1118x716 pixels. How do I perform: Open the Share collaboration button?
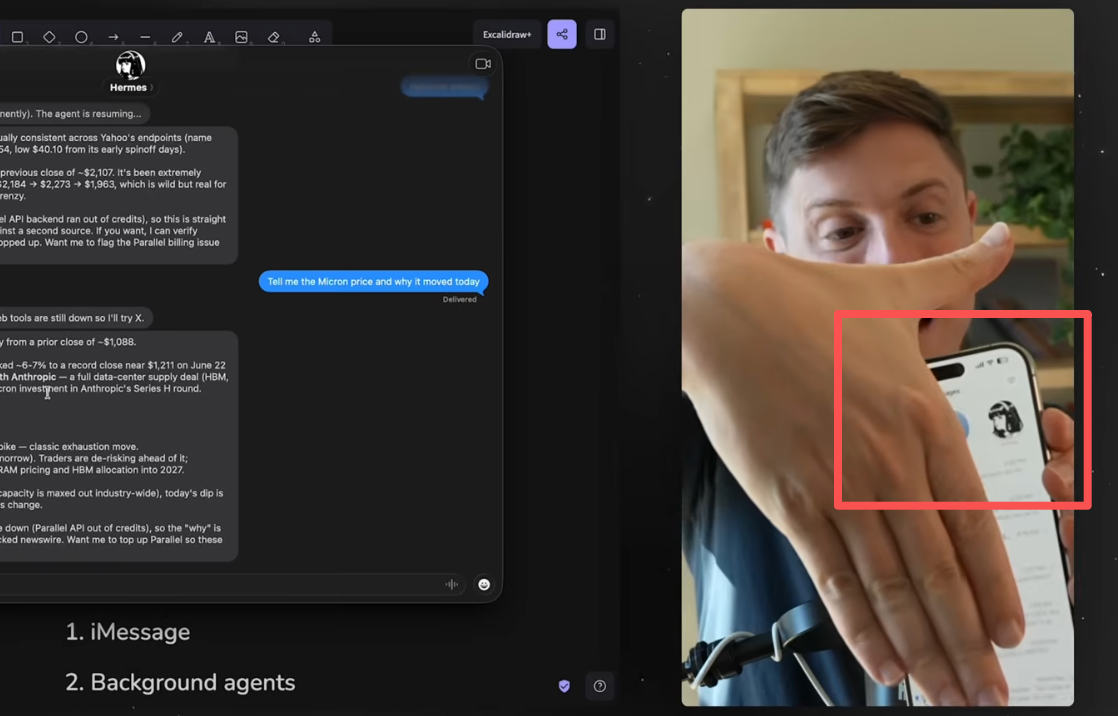click(562, 34)
